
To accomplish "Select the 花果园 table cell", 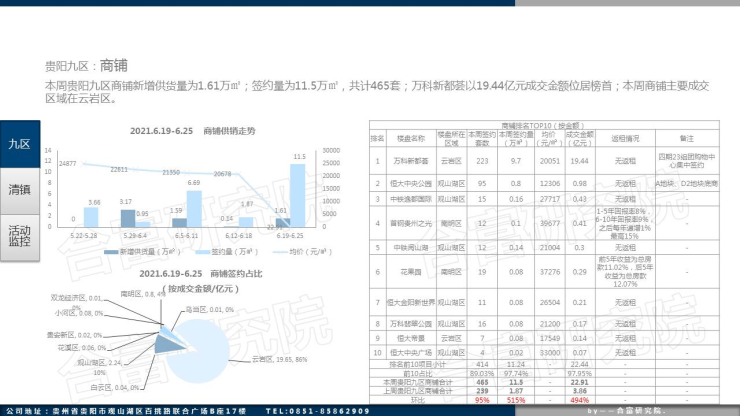I will pyautogui.click(x=411, y=270).
